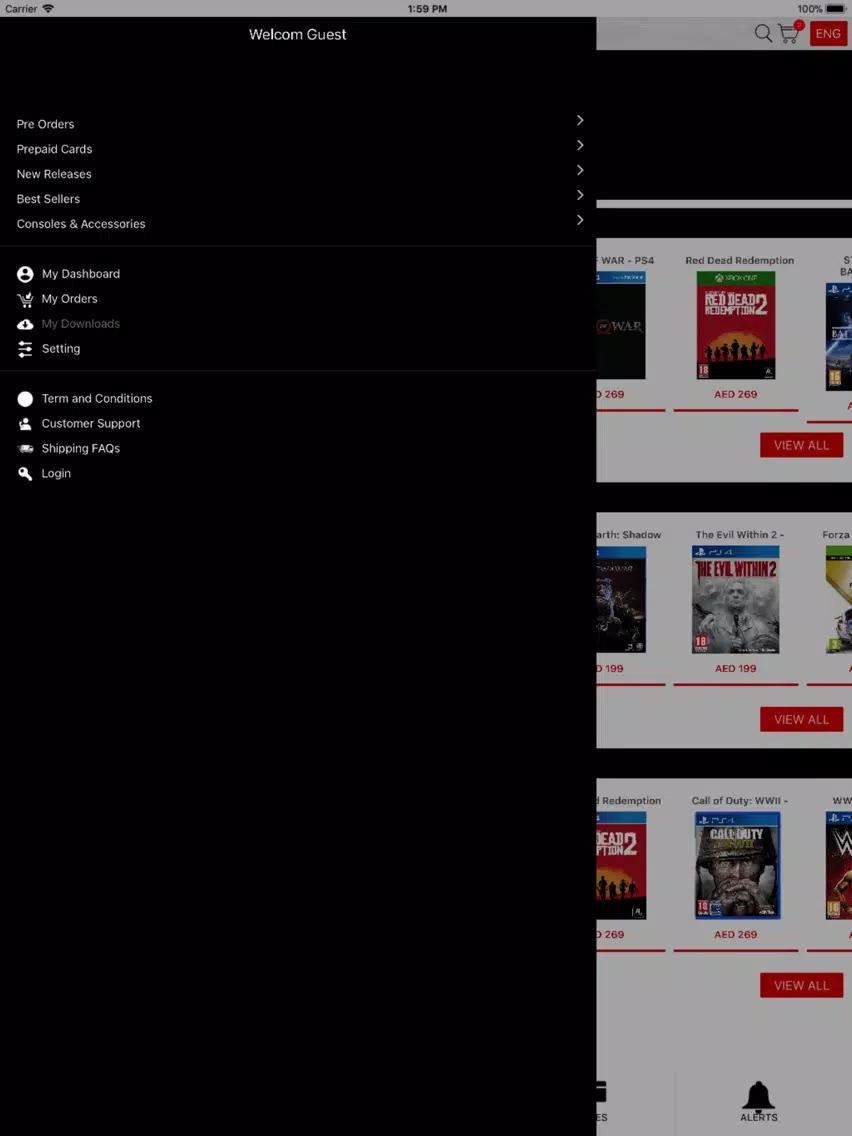
Task: Open the shopping cart icon
Action: (x=789, y=34)
